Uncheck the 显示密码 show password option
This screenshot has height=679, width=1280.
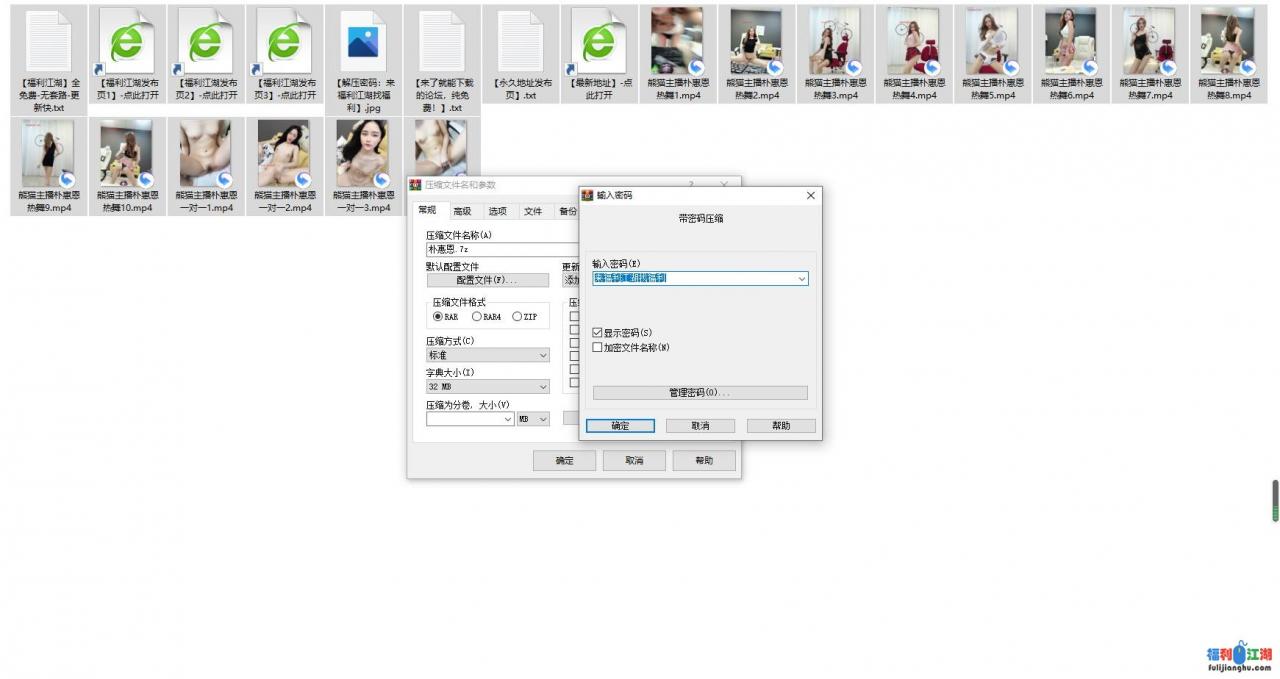pyautogui.click(x=596, y=333)
